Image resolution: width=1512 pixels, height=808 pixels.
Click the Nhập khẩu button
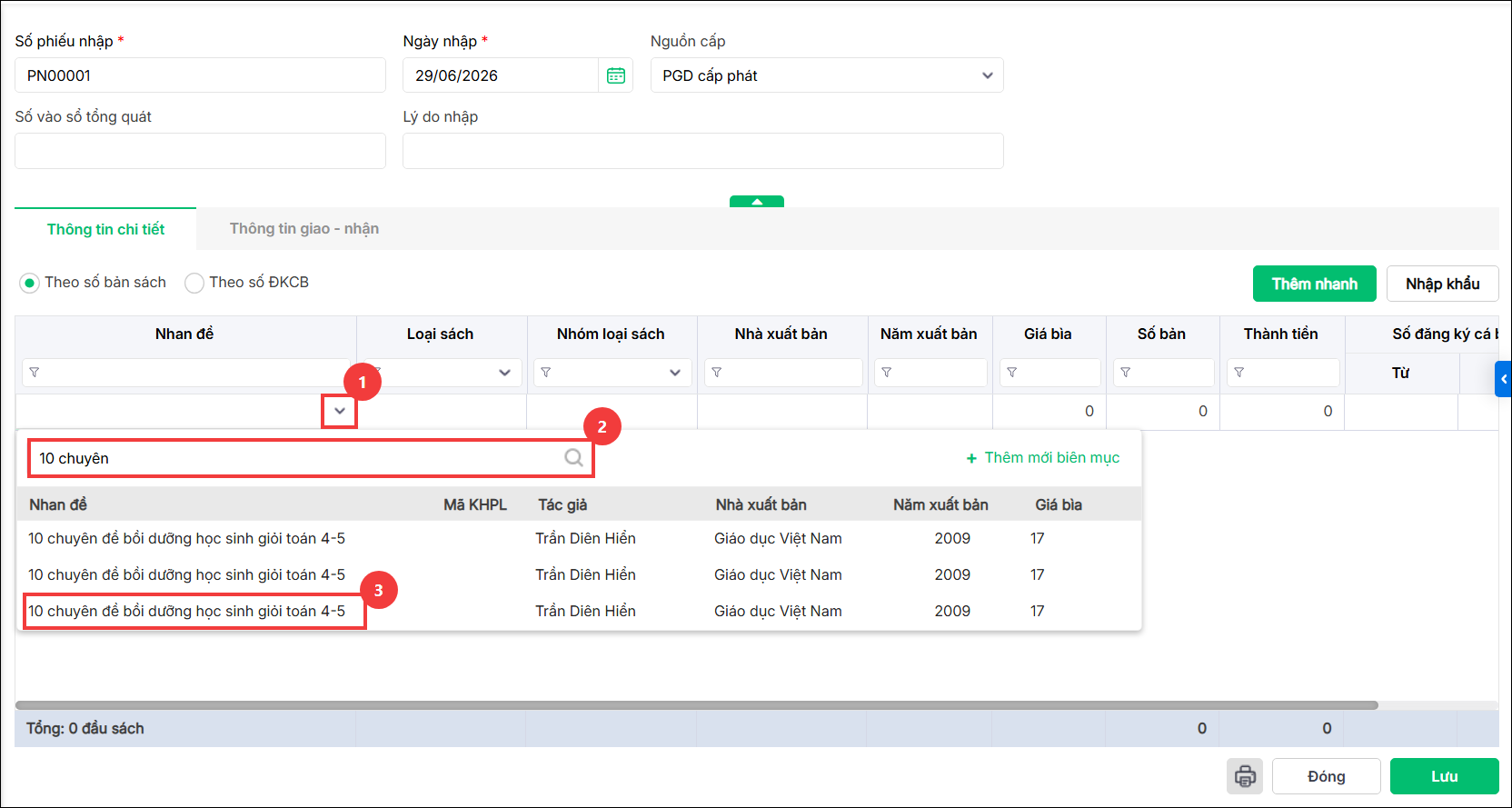tap(1443, 284)
